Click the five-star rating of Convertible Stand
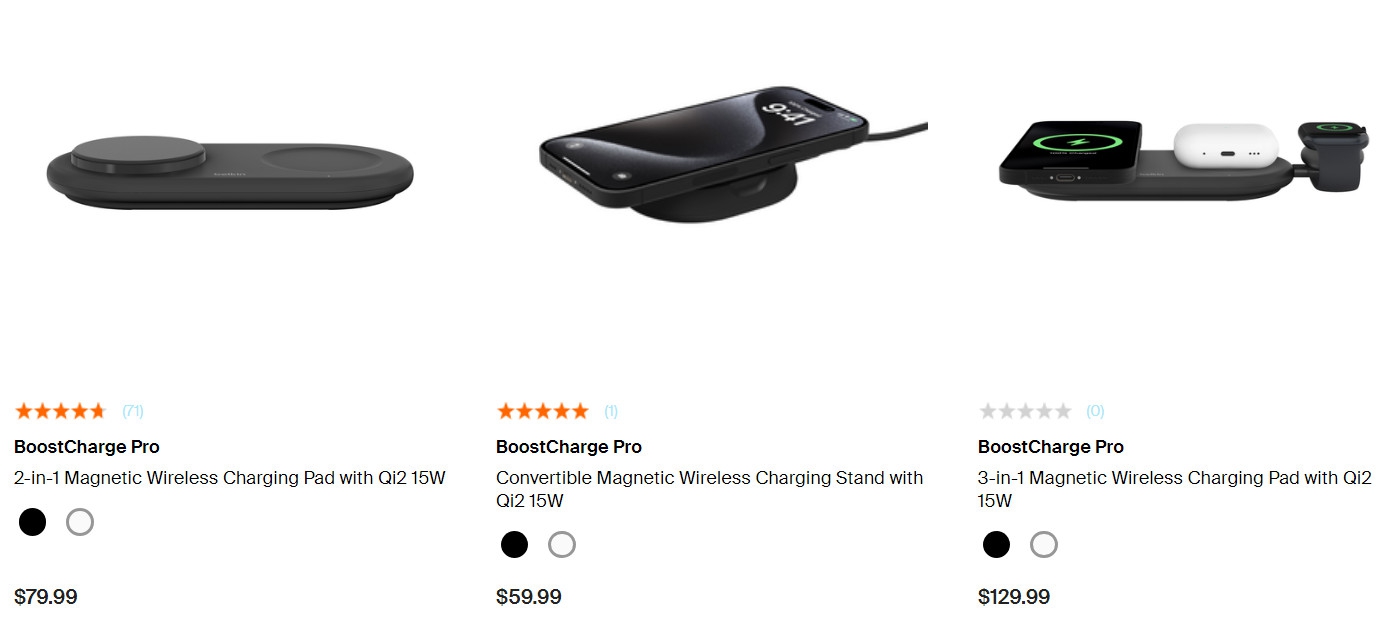 pos(543,411)
